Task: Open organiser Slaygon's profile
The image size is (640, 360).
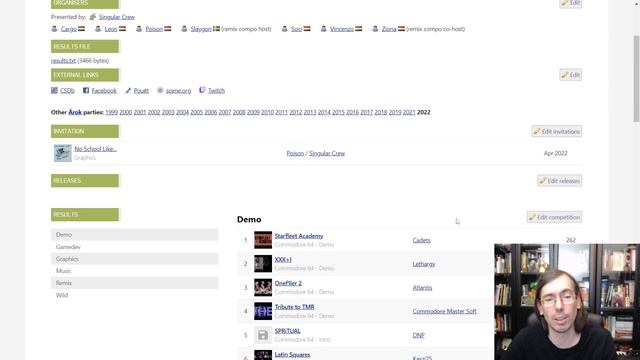Action: tap(201, 29)
